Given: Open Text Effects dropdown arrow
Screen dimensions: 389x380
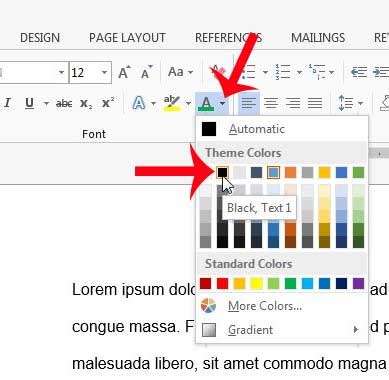Looking at the screenshot, I should [x=153, y=103].
